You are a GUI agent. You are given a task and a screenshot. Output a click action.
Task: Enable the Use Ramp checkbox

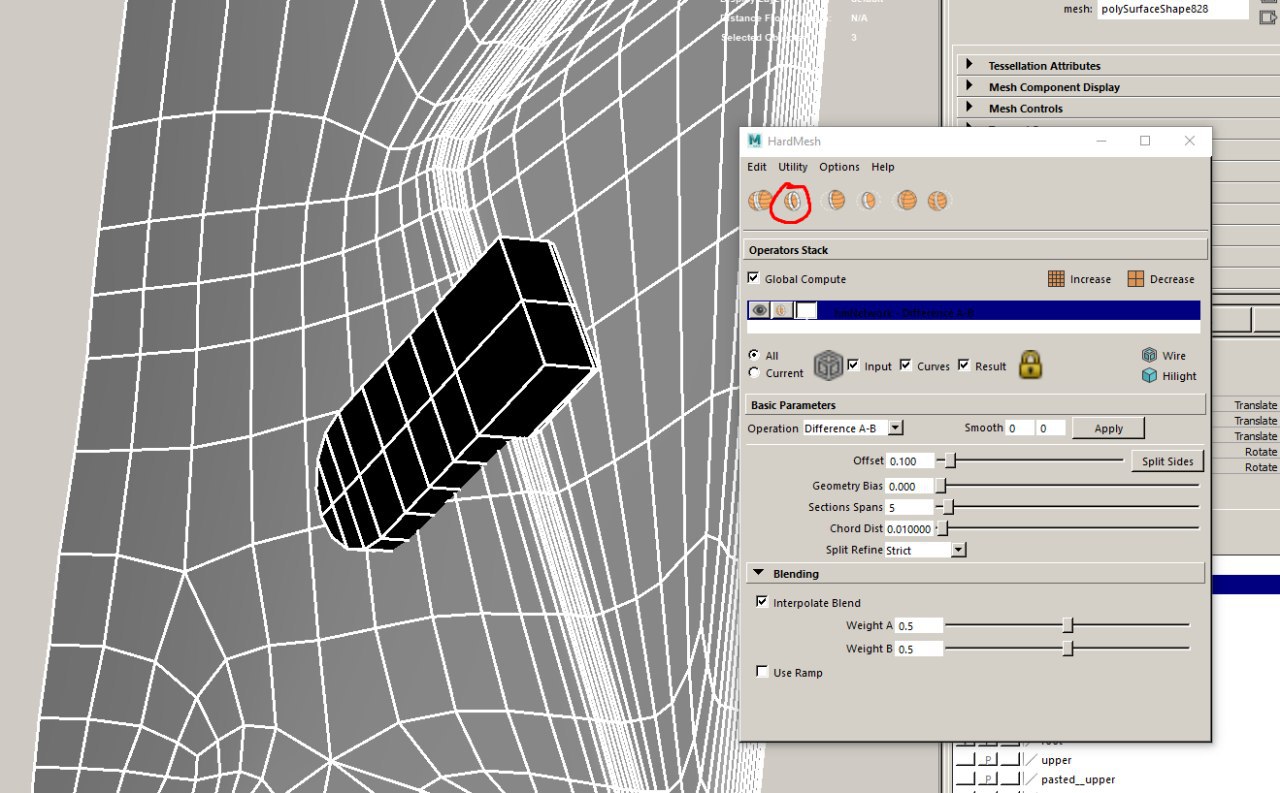coord(763,672)
